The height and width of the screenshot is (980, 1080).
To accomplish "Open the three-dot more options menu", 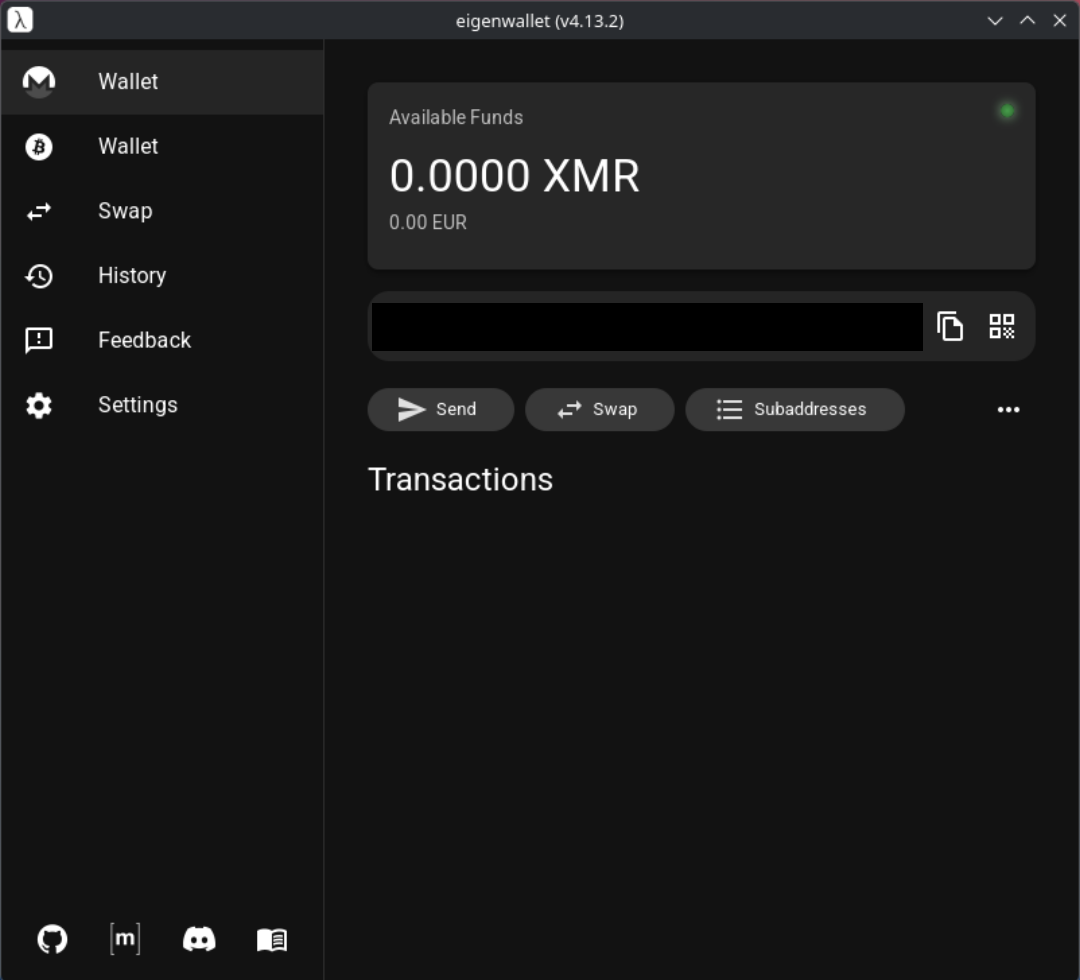I will click(x=1008, y=410).
